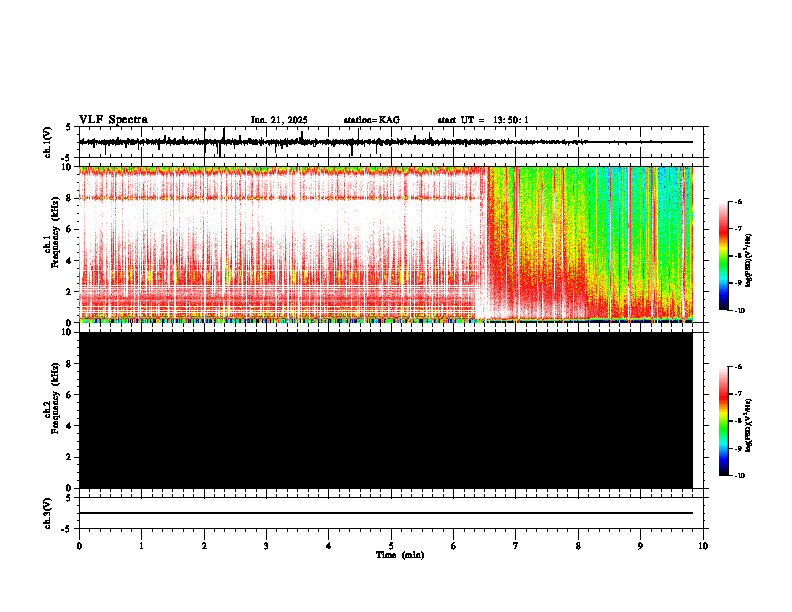This screenshot has width=792, height=612.
Task: Click the "0" tick on the time axis
Action: click(x=79, y=546)
